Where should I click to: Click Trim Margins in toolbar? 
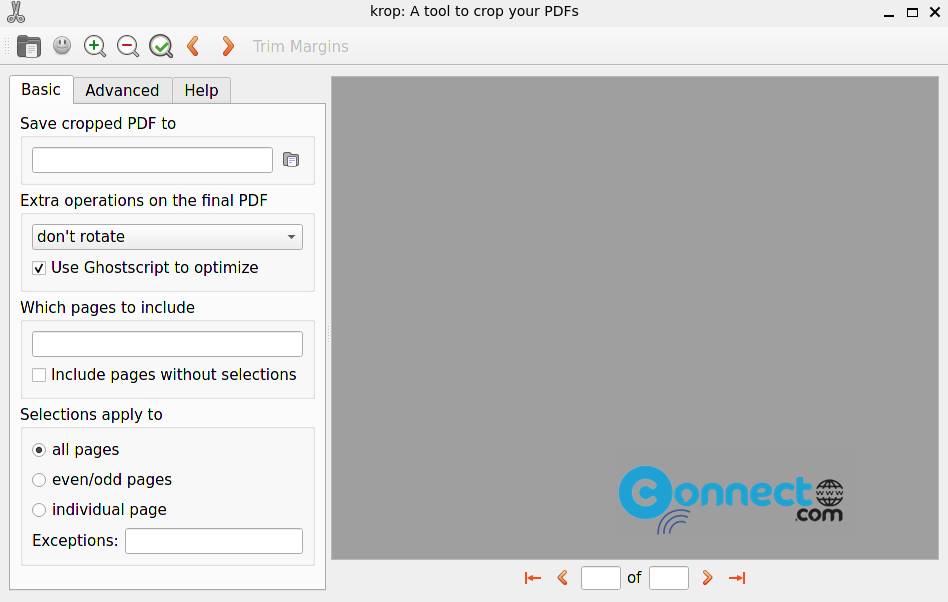(x=300, y=47)
